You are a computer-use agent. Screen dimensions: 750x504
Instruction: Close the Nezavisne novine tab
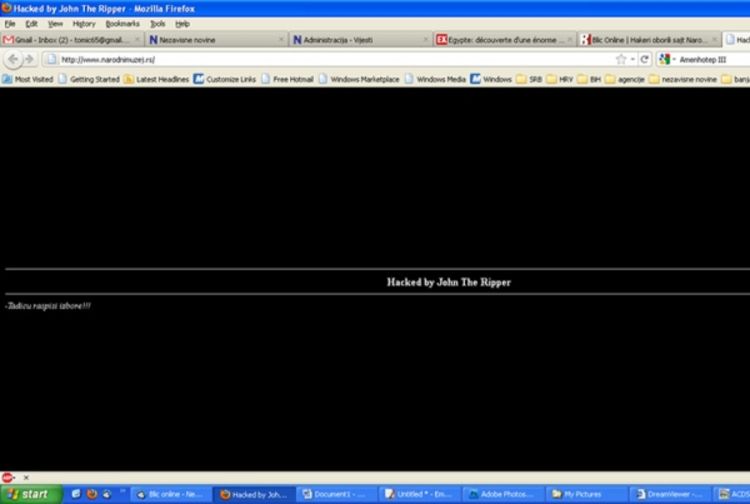[x=281, y=40]
